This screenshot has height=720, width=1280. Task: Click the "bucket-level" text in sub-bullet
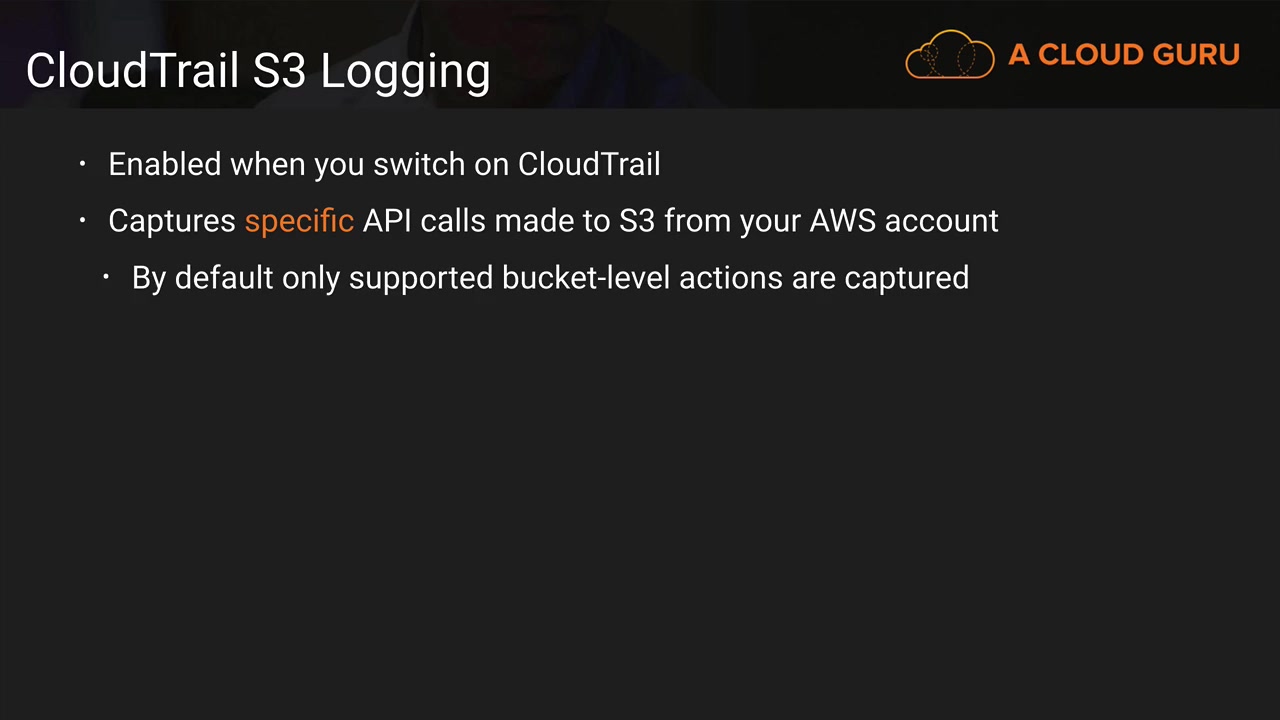tap(585, 278)
